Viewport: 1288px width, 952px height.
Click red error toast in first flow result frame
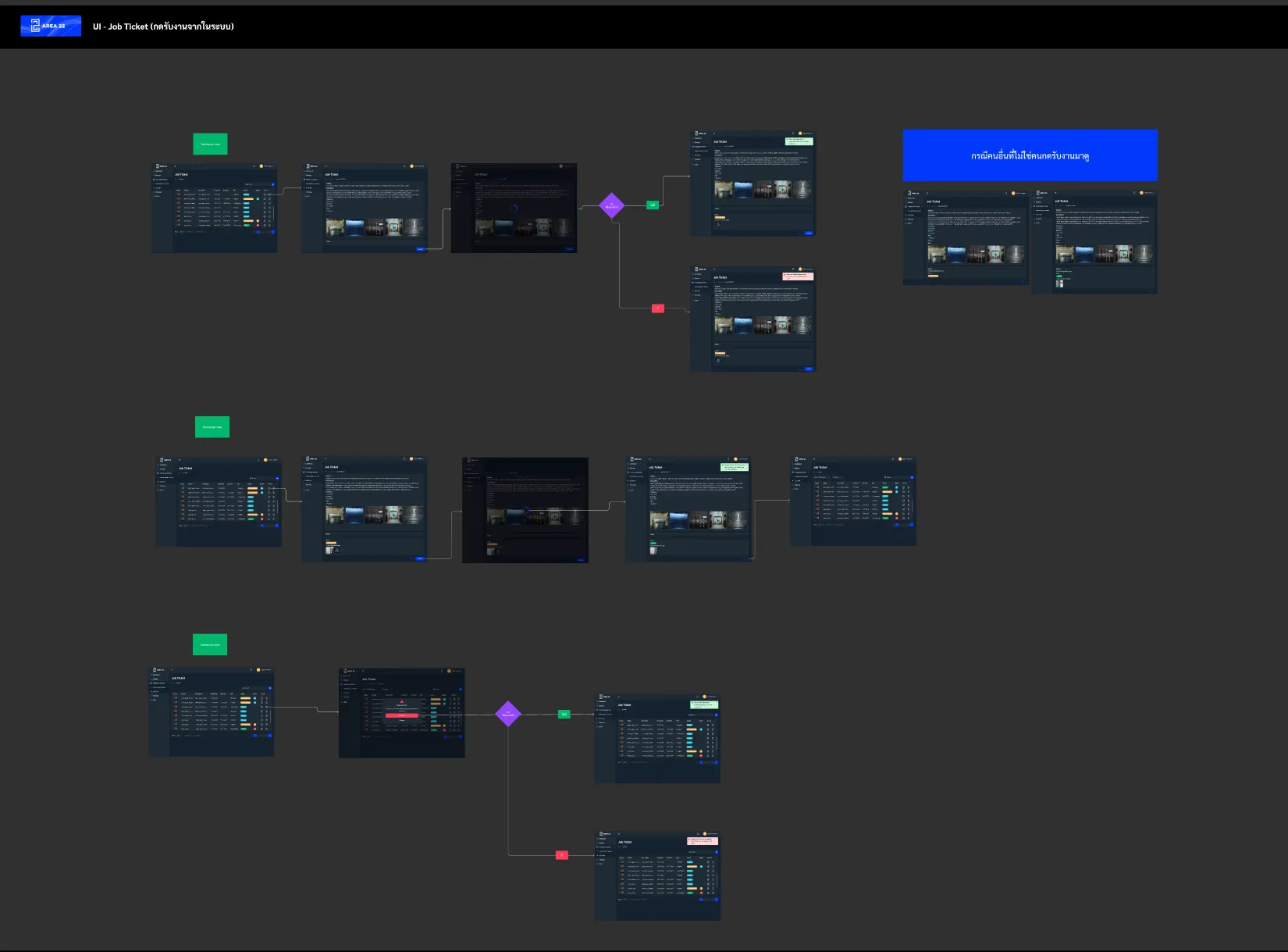pos(798,276)
